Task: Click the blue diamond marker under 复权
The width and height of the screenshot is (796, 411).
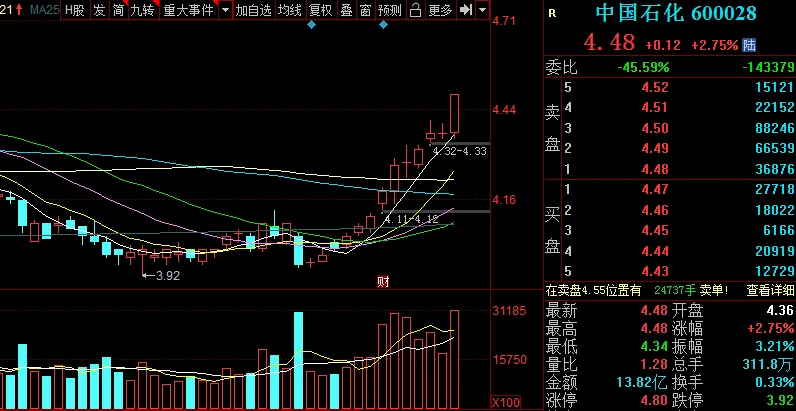Action: point(312,25)
